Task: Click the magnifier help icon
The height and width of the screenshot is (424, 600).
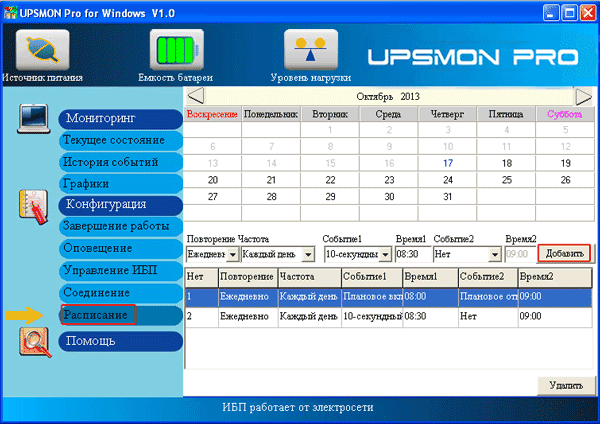Action: [x=35, y=342]
